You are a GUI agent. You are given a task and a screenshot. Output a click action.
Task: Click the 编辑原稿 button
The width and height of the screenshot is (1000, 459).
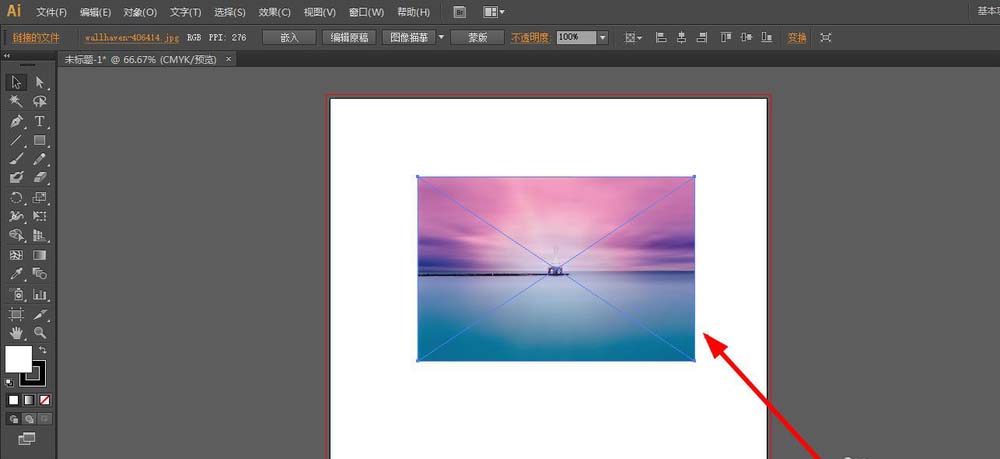349,37
